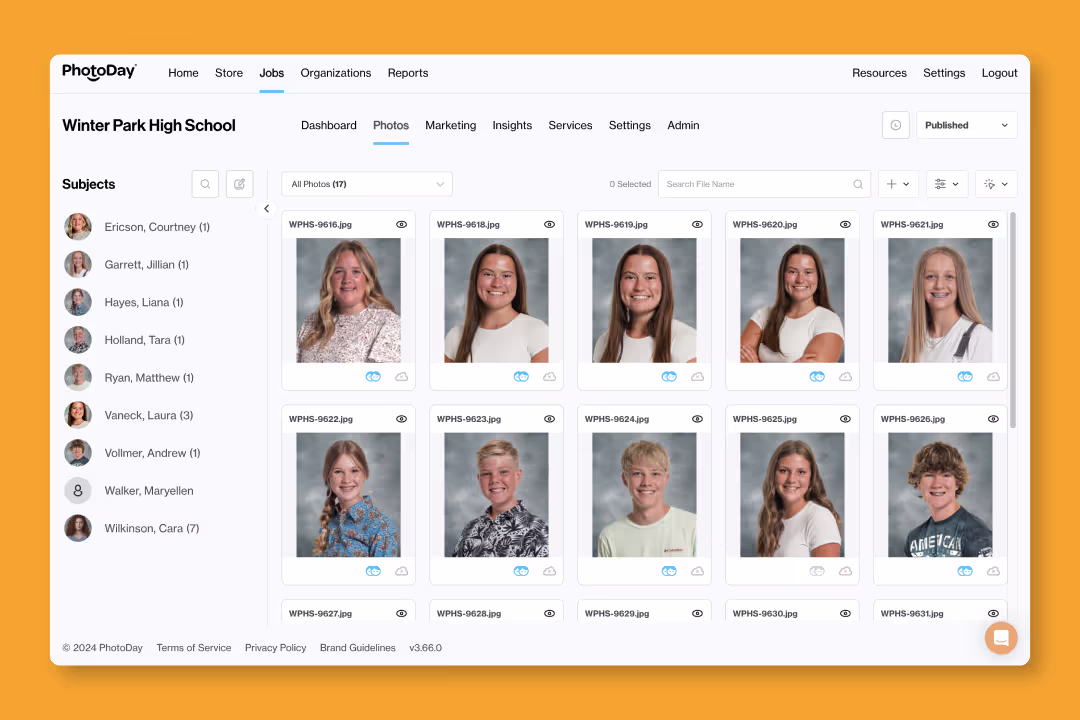This screenshot has width=1080, height=720.
Task: Toggle visibility eye on WPHS-9624.jpg
Action: pos(698,419)
